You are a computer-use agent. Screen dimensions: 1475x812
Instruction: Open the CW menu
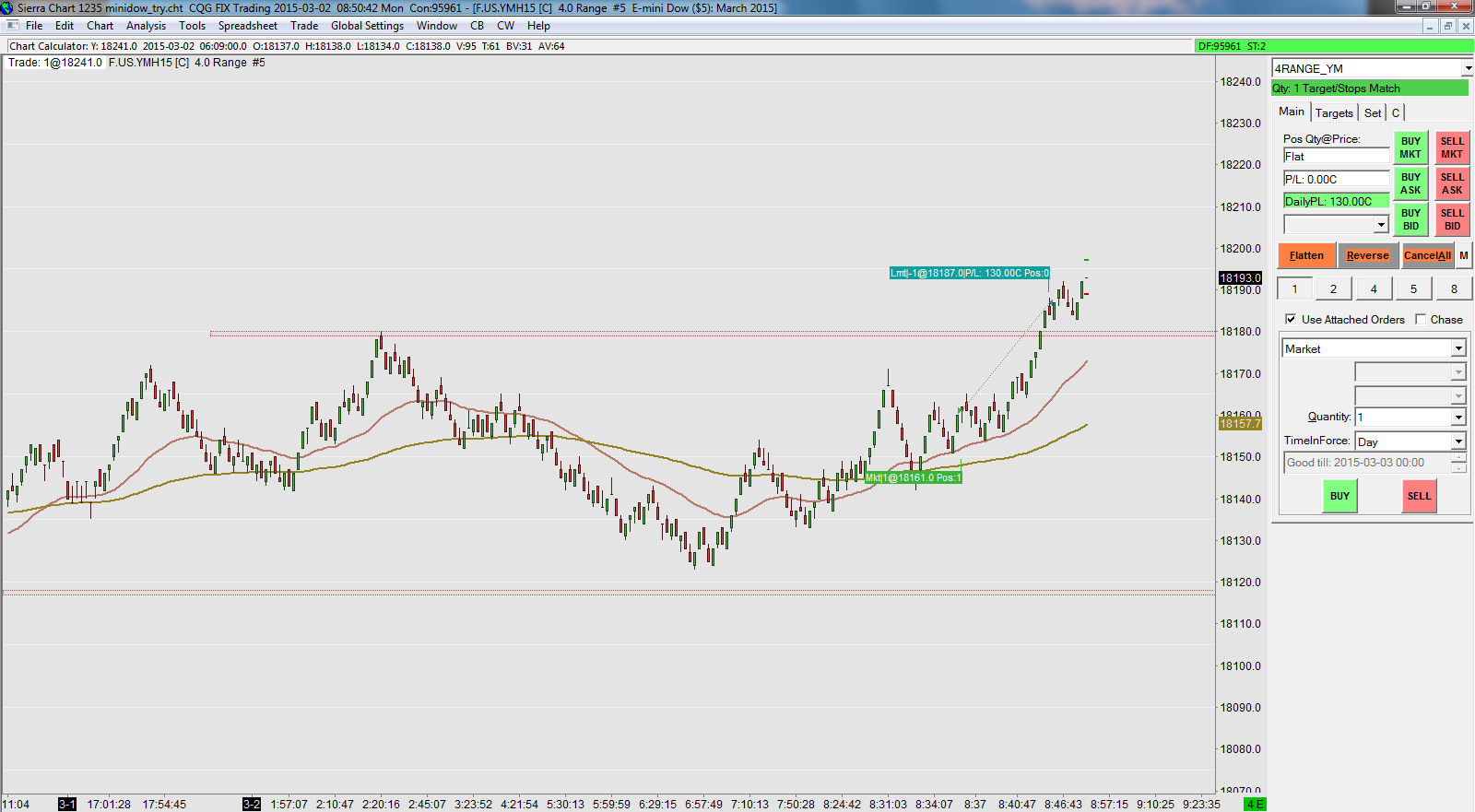506,26
